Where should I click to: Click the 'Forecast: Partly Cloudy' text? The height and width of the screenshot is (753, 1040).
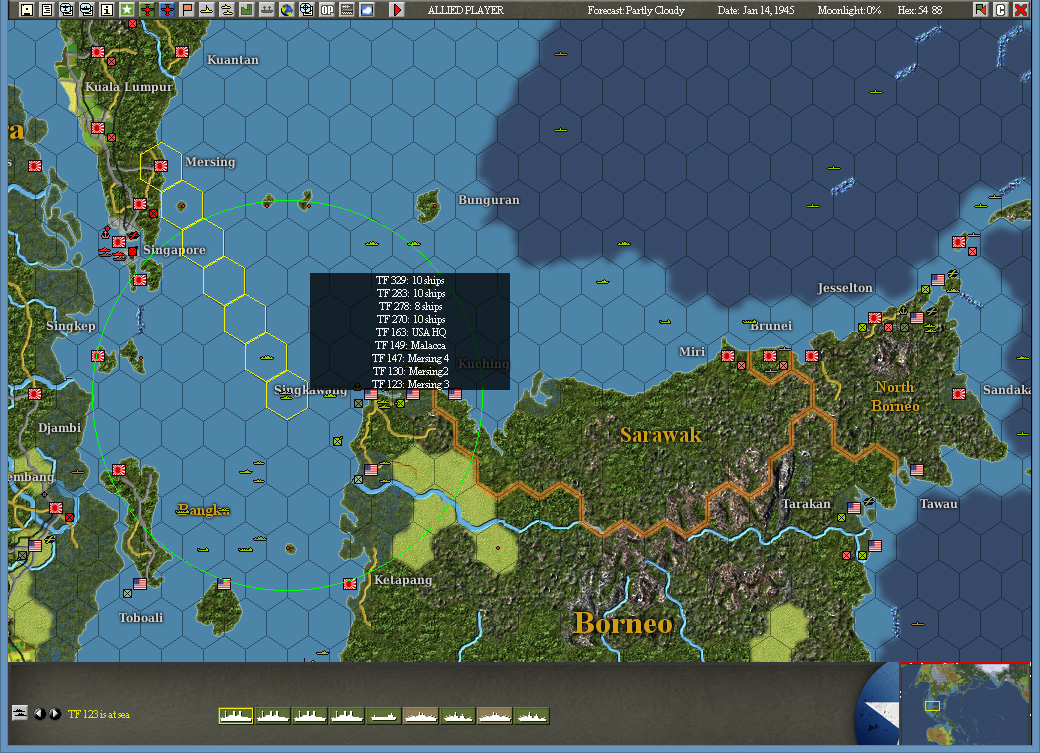[x=635, y=10]
